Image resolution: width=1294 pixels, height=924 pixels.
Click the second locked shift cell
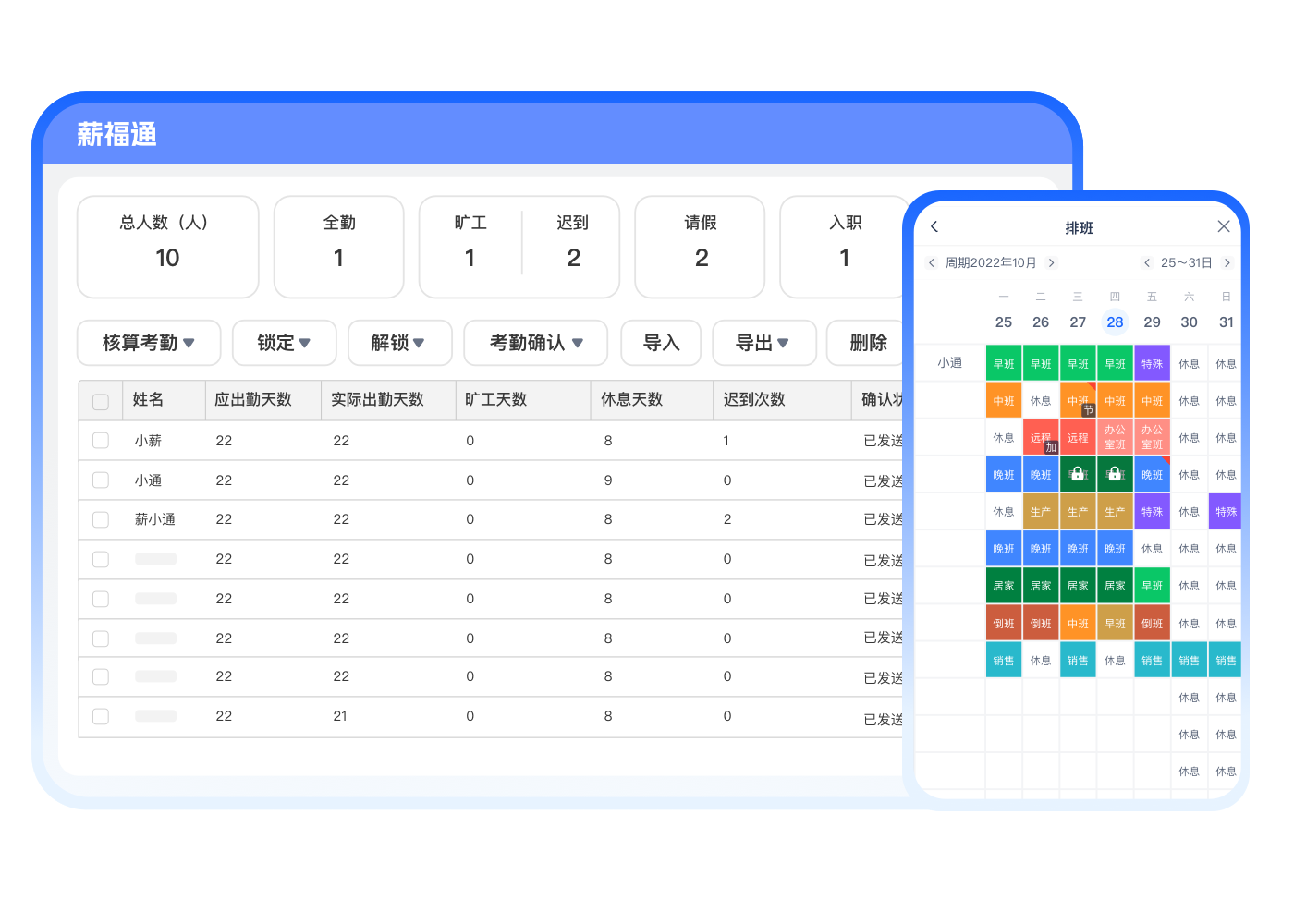(1115, 474)
